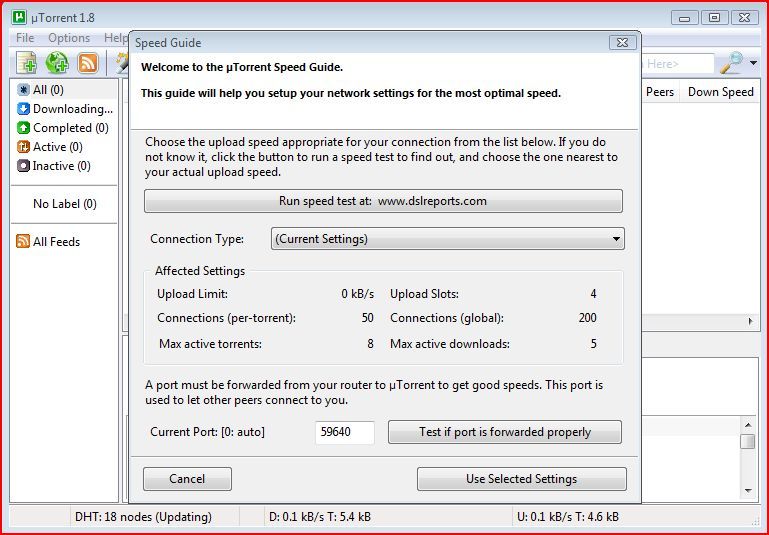Click the Current Port input field
The width and height of the screenshot is (769, 535).
point(345,432)
